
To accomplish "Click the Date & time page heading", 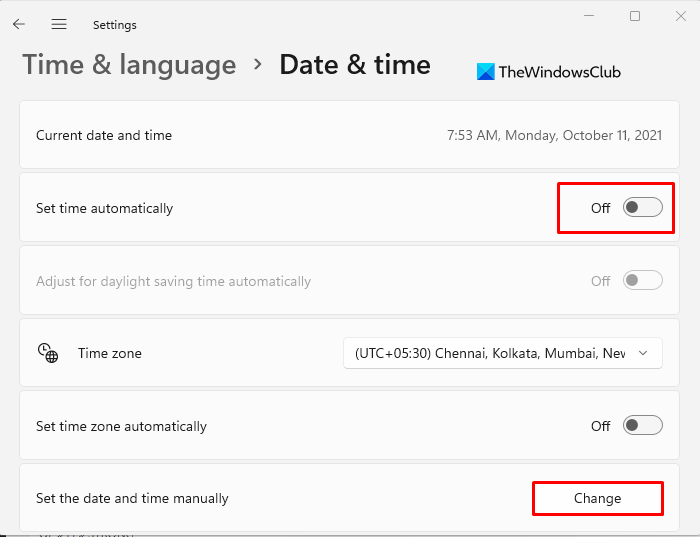I will pyautogui.click(x=355, y=65).
